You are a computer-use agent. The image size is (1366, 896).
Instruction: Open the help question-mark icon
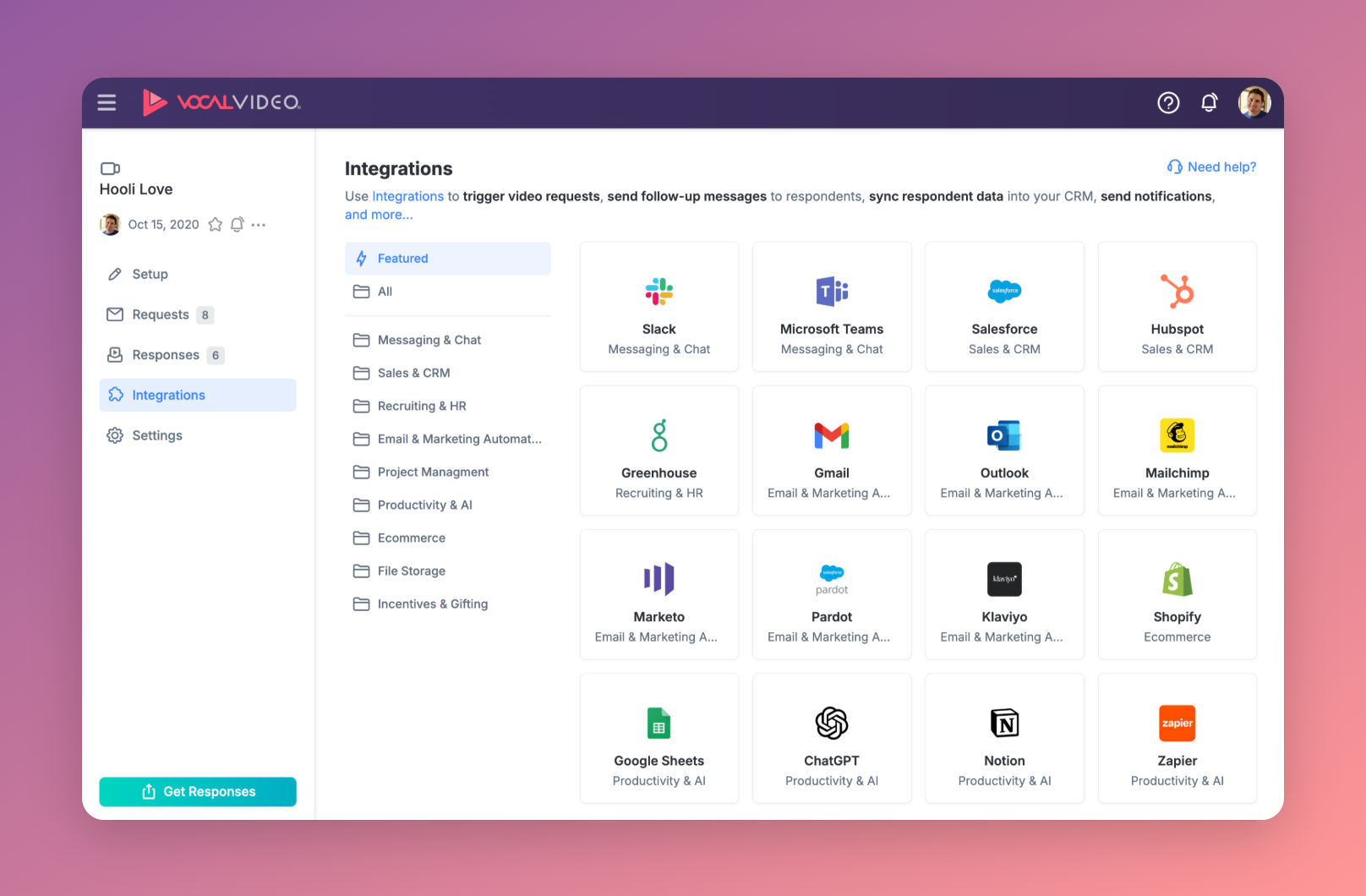tap(1168, 102)
